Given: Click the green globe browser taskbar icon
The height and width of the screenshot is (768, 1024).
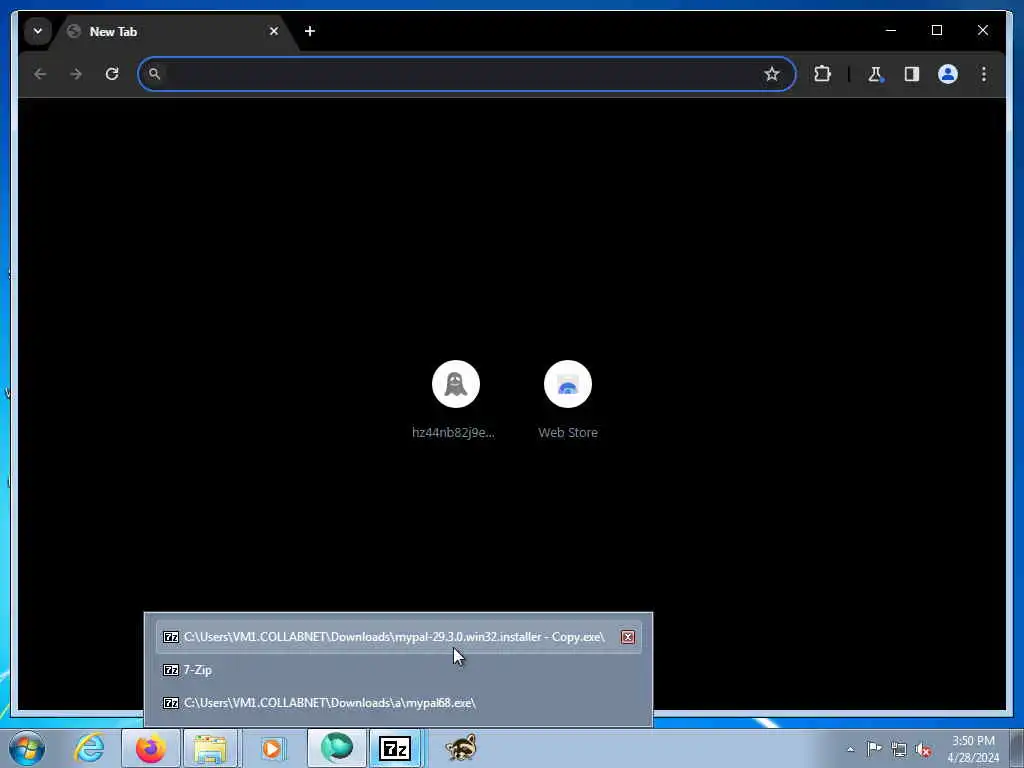Looking at the screenshot, I should point(336,748).
